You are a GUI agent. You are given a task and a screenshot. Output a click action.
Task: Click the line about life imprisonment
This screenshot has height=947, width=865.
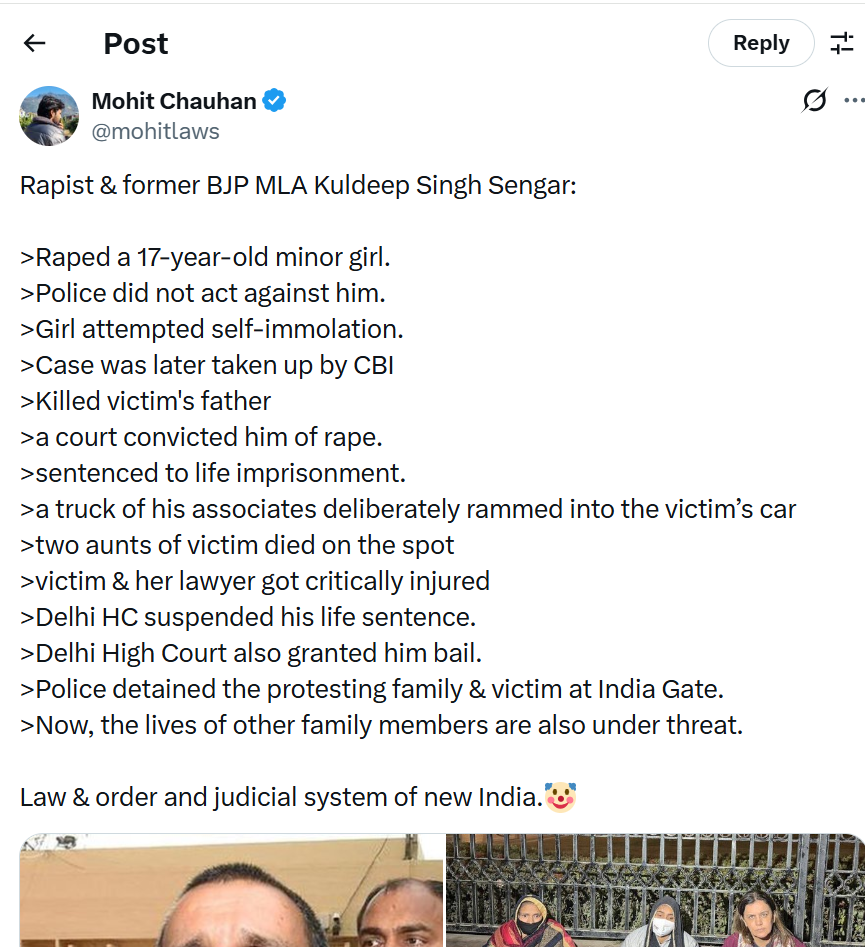(213, 473)
